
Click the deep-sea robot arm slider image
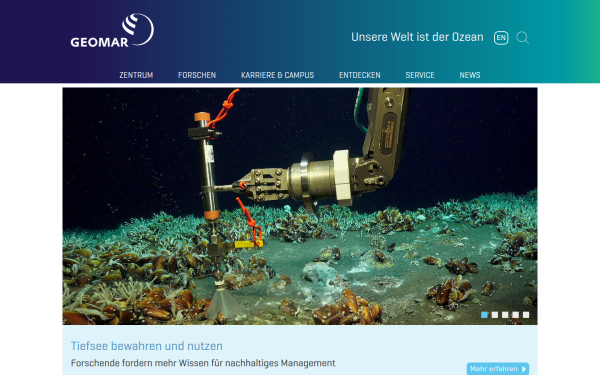point(300,206)
